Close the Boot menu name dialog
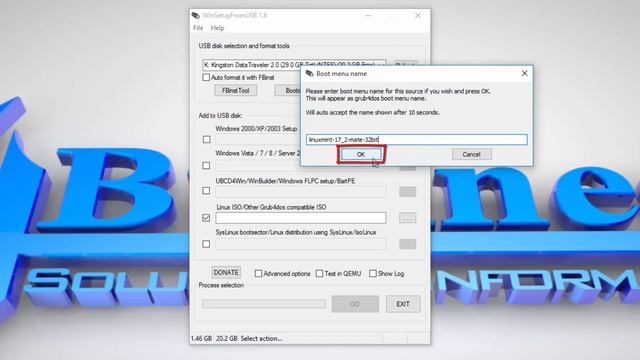 coord(524,73)
